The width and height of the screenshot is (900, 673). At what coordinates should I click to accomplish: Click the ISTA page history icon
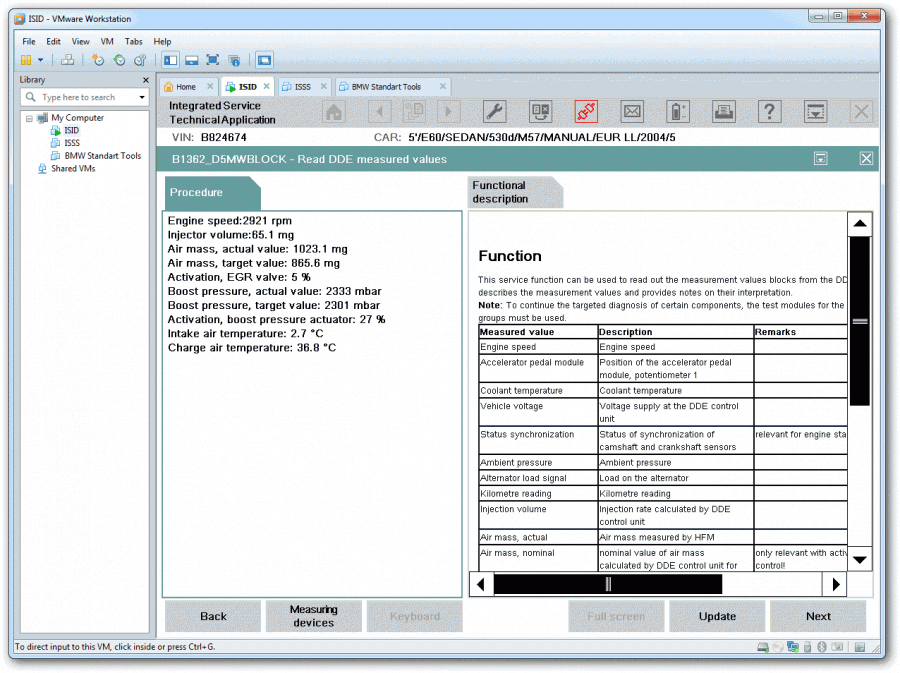click(x=414, y=111)
